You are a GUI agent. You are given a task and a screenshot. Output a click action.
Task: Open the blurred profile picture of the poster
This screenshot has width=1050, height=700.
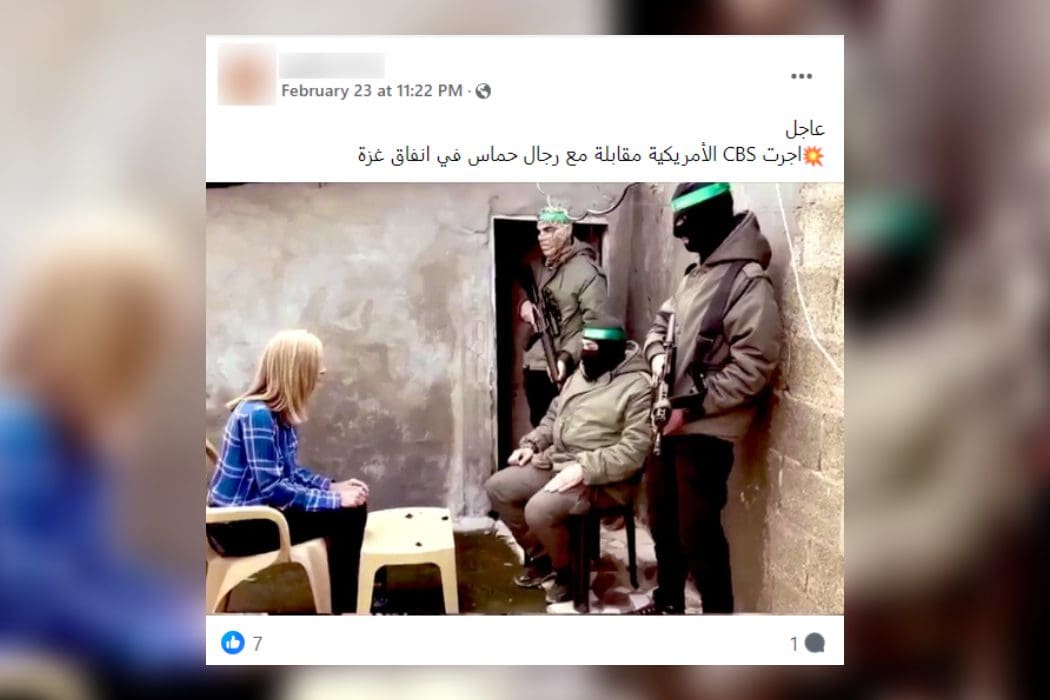[x=246, y=74]
